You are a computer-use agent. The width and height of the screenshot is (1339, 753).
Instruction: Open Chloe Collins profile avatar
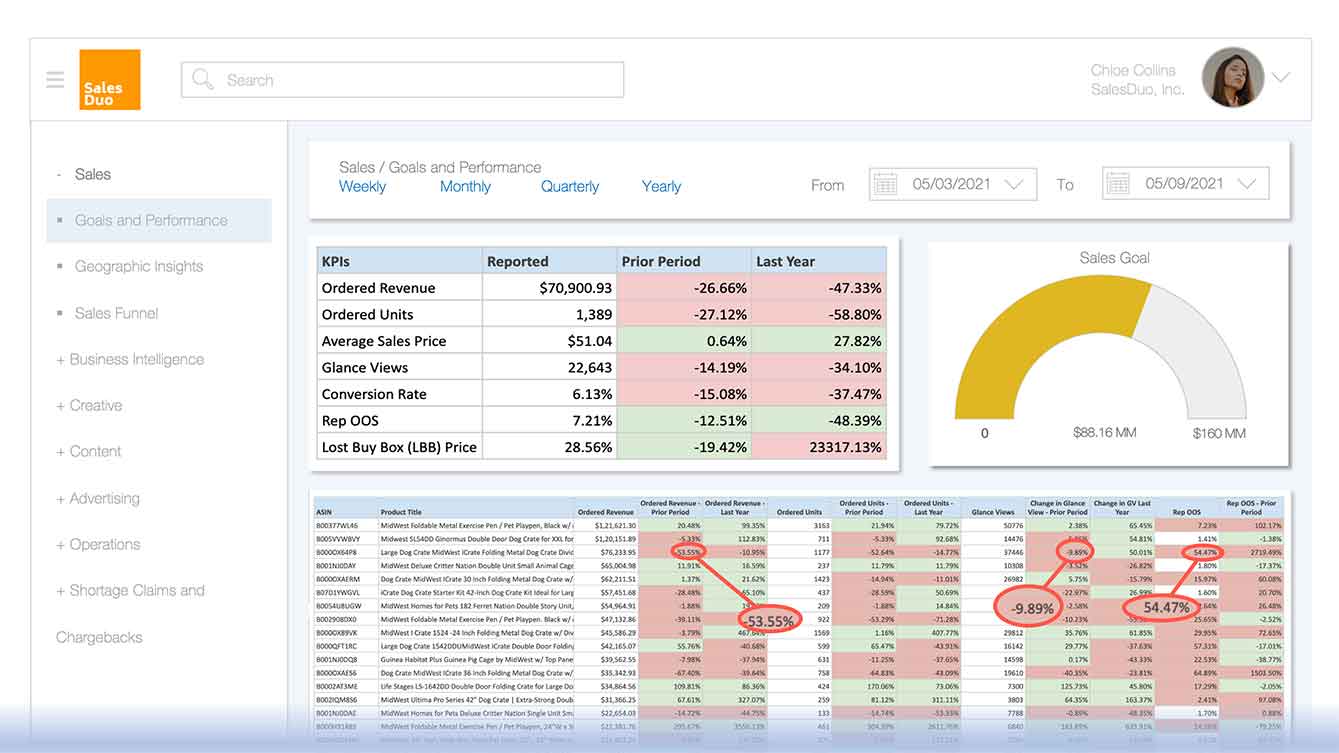tap(1233, 77)
